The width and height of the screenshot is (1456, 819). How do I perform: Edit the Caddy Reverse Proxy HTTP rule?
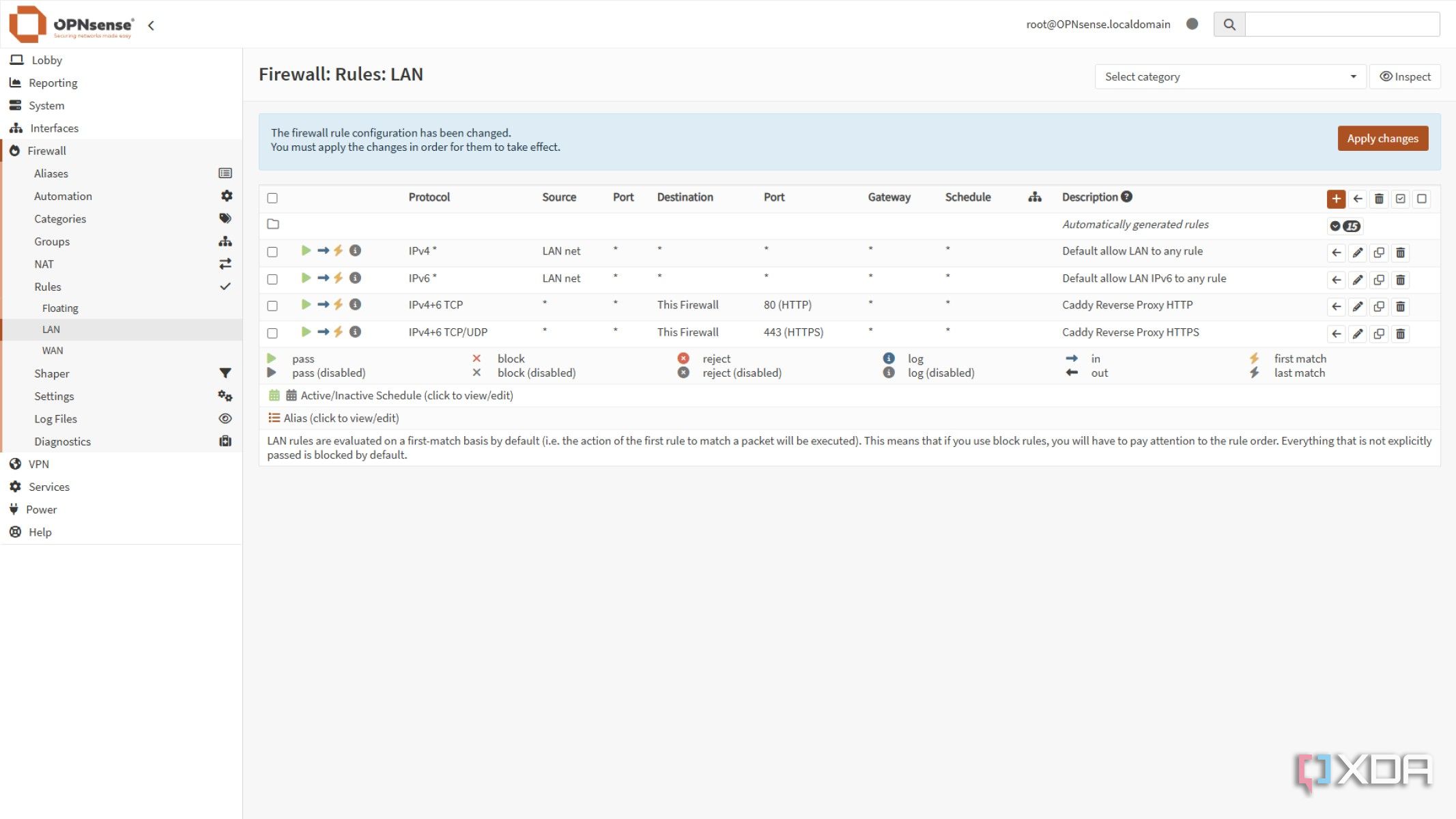pos(1358,306)
